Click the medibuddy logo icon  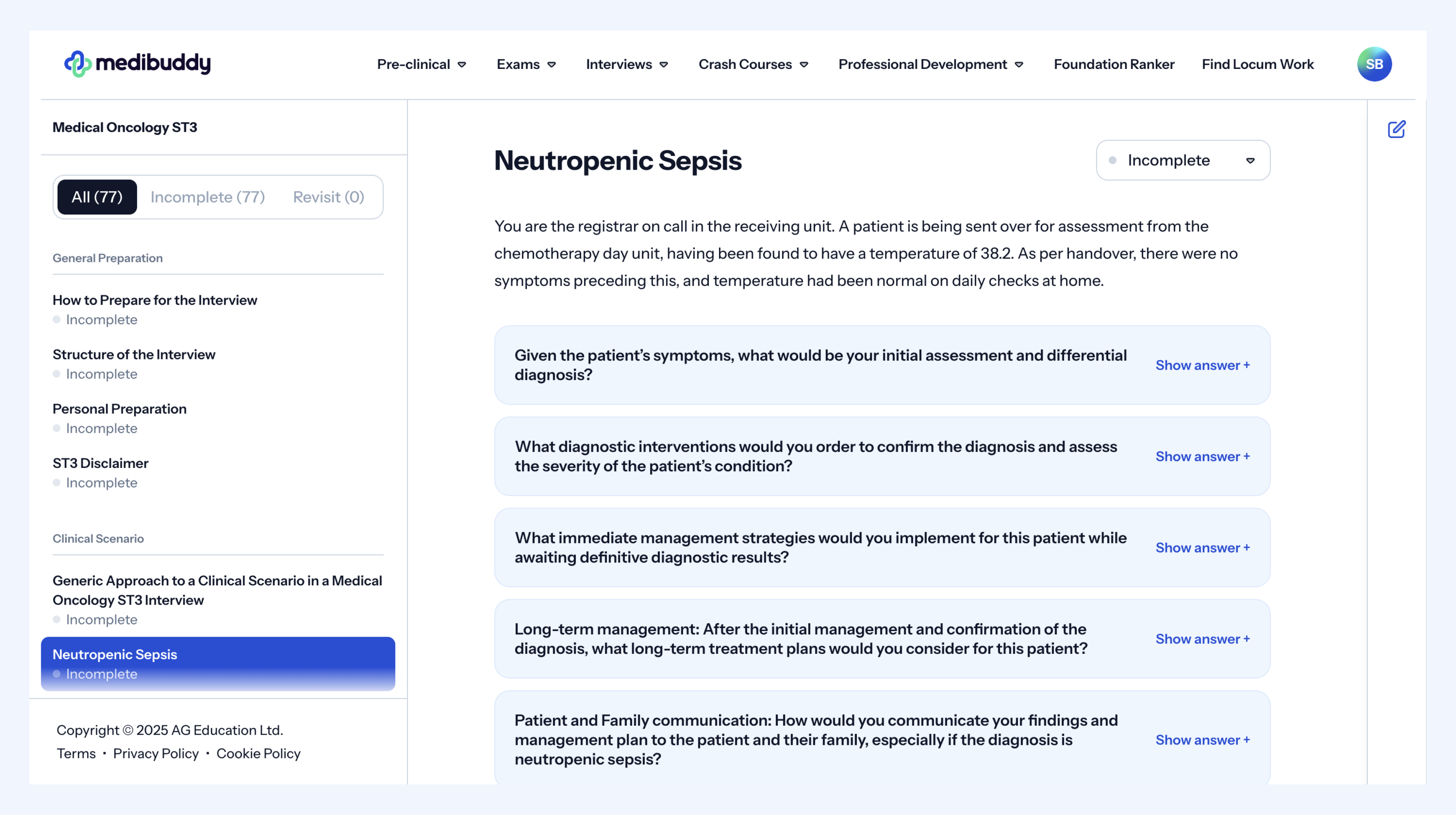tap(77, 64)
